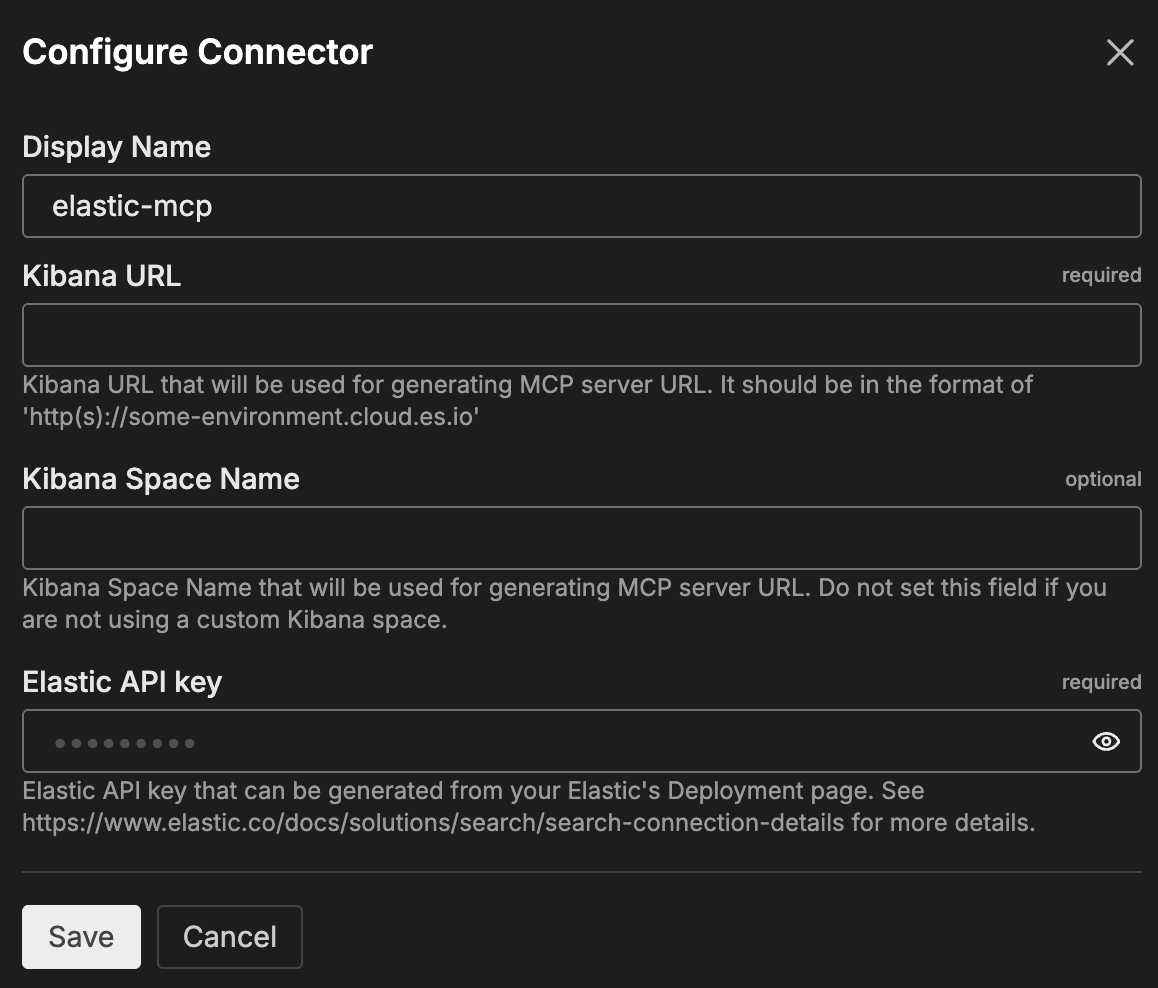Click into the Kibana Space Name field

[580, 538]
